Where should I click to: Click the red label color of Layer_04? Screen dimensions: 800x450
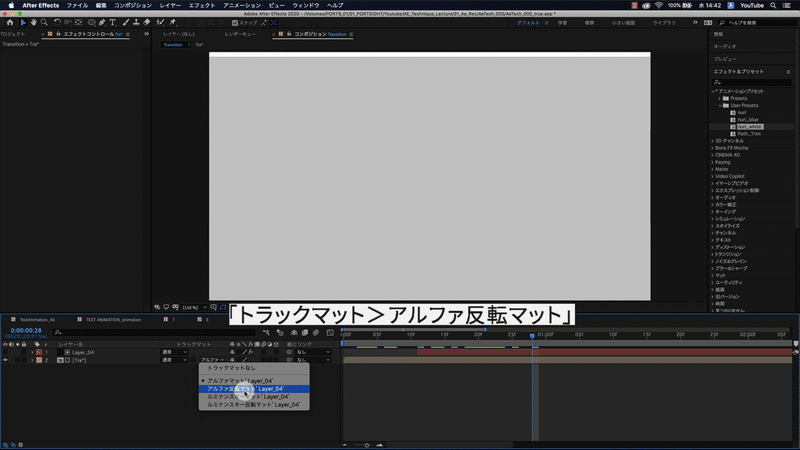[x=39, y=352]
